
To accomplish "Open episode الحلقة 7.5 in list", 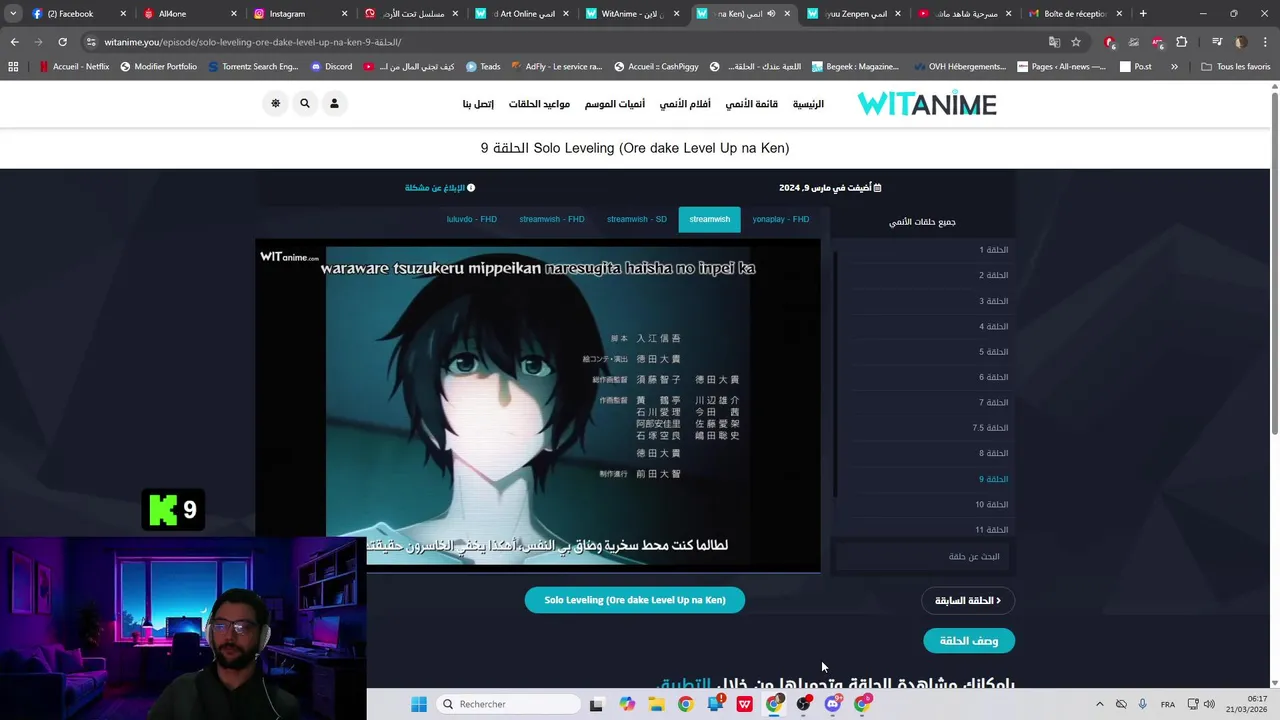I will pos(990,428).
